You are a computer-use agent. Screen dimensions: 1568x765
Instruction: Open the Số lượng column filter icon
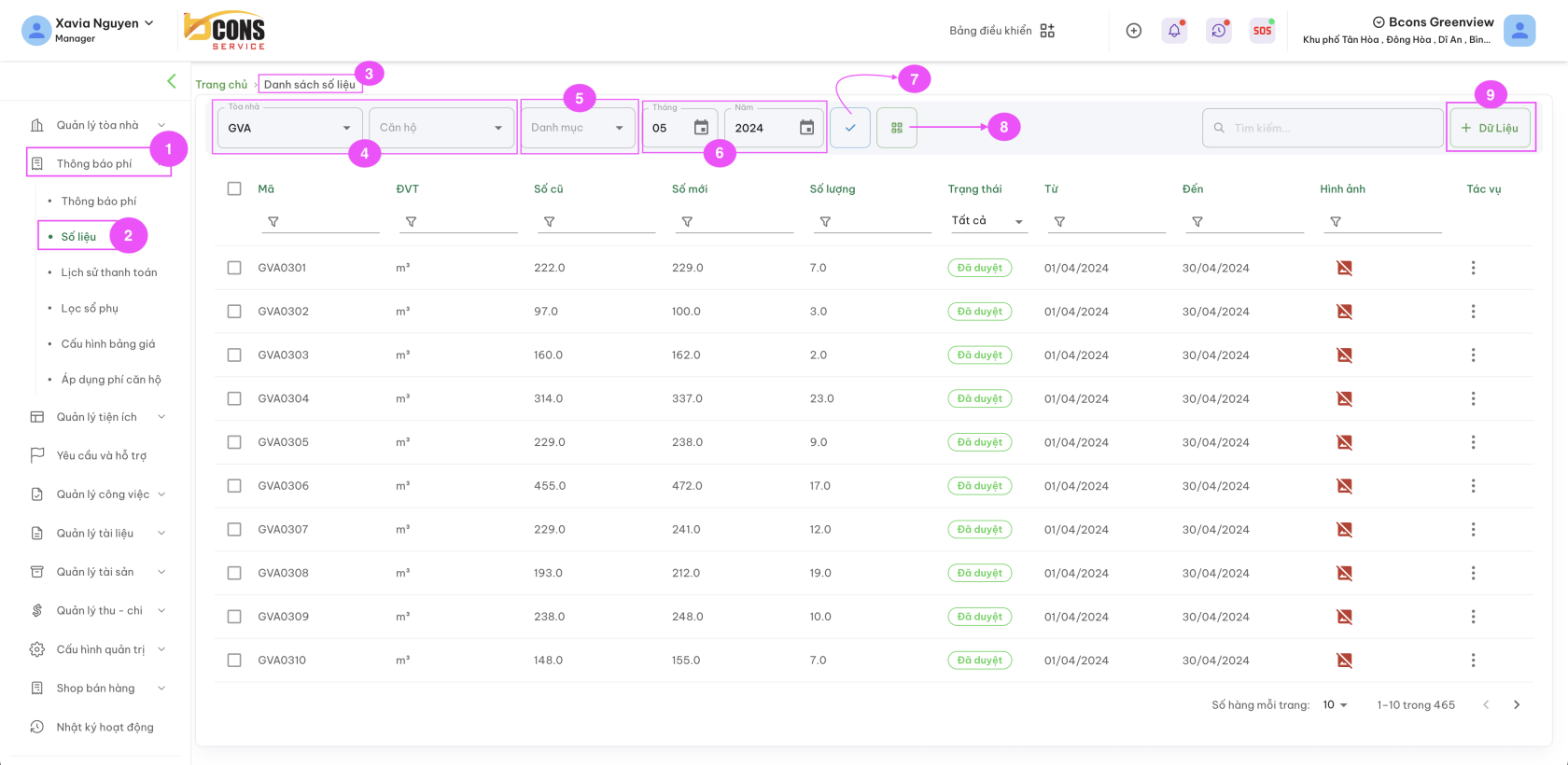pyautogui.click(x=825, y=222)
